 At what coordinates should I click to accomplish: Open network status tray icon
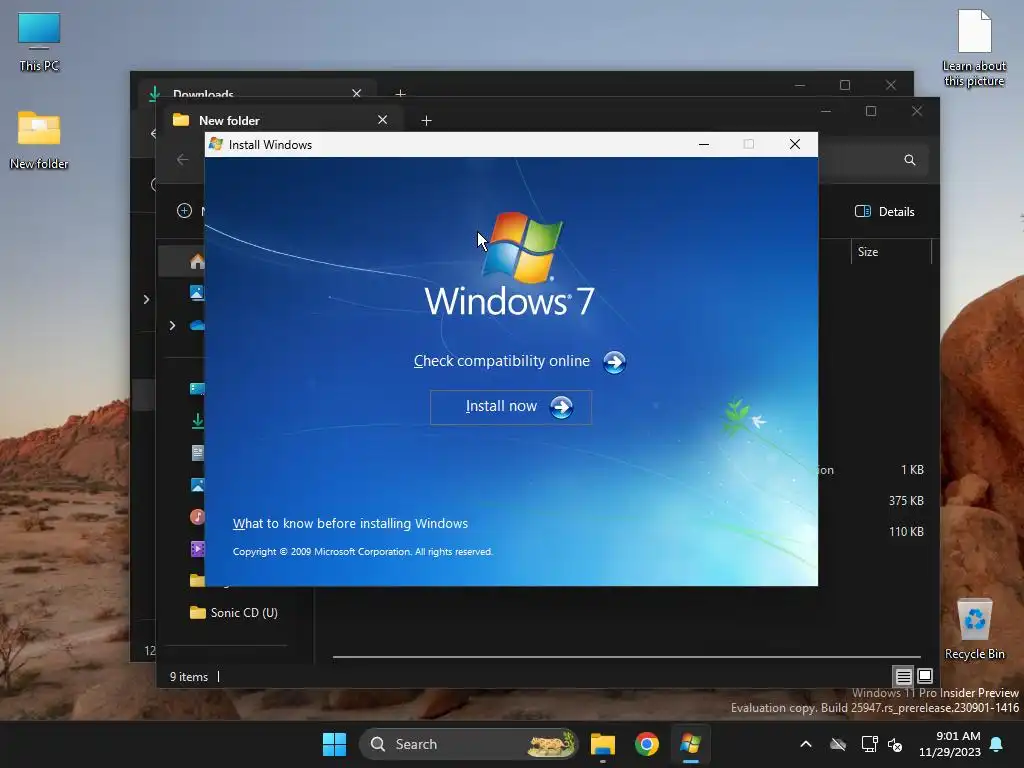pos(869,744)
